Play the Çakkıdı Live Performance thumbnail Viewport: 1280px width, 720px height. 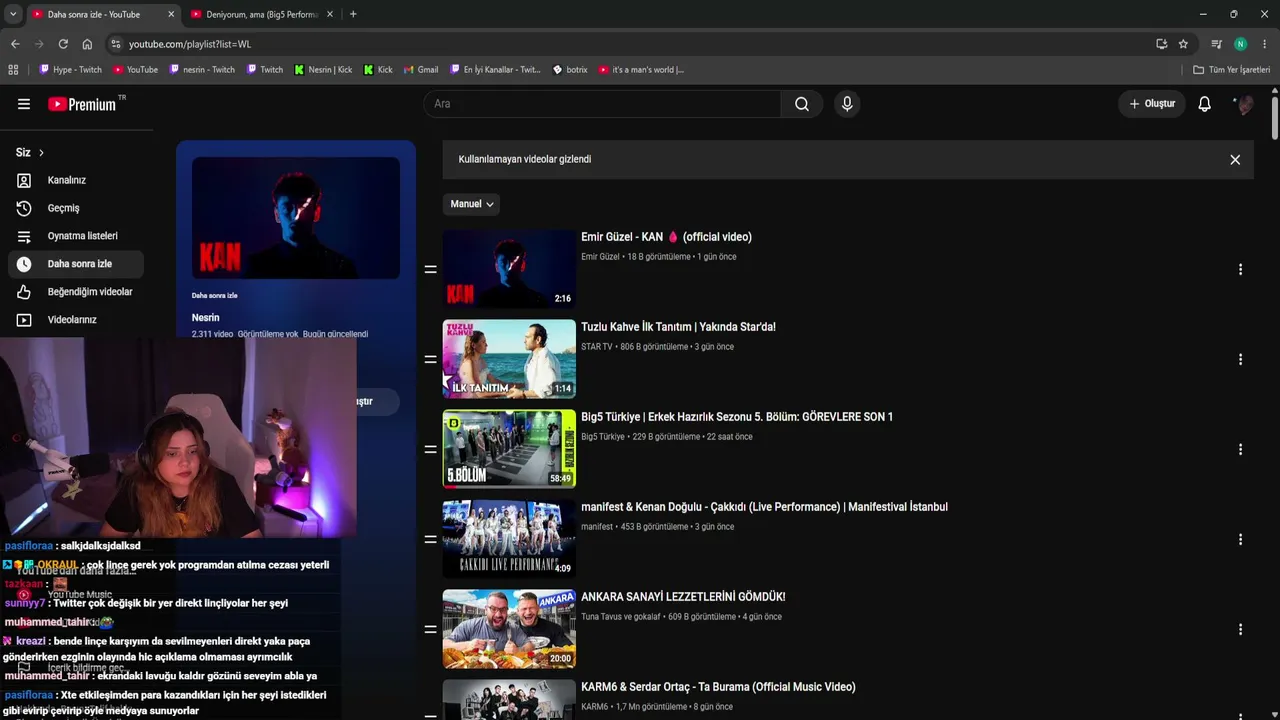click(509, 539)
